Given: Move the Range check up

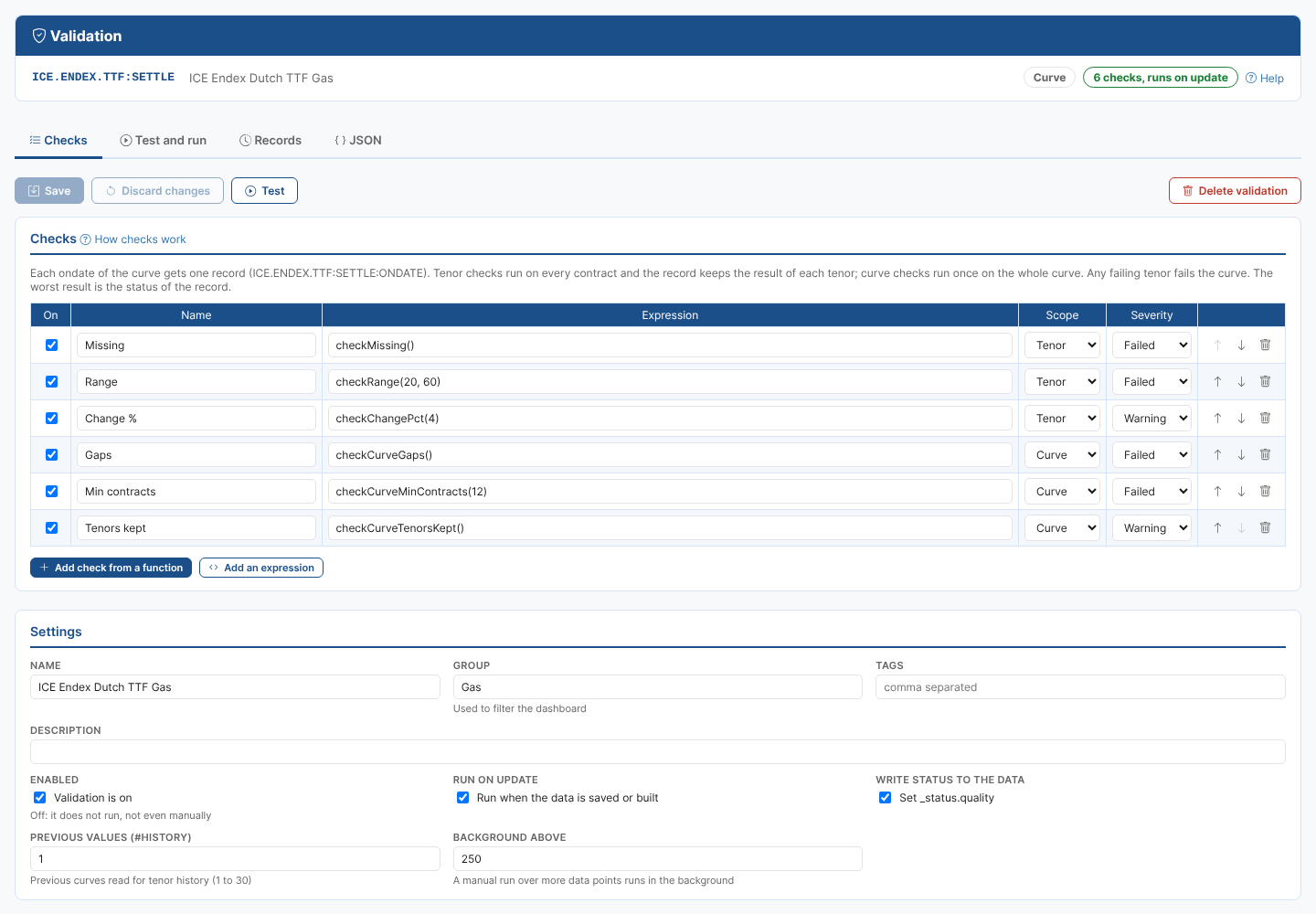Looking at the screenshot, I should (1217, 381).
